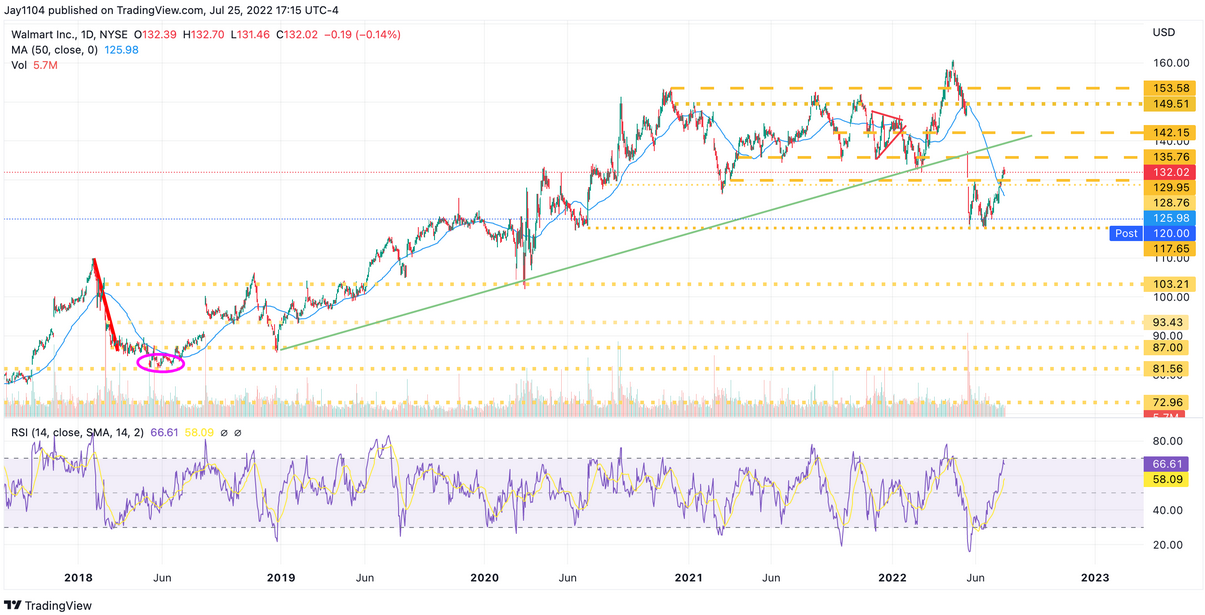Click the 81.56 orange price level tag
The image size is (1205, 615).
[1165, 368]
